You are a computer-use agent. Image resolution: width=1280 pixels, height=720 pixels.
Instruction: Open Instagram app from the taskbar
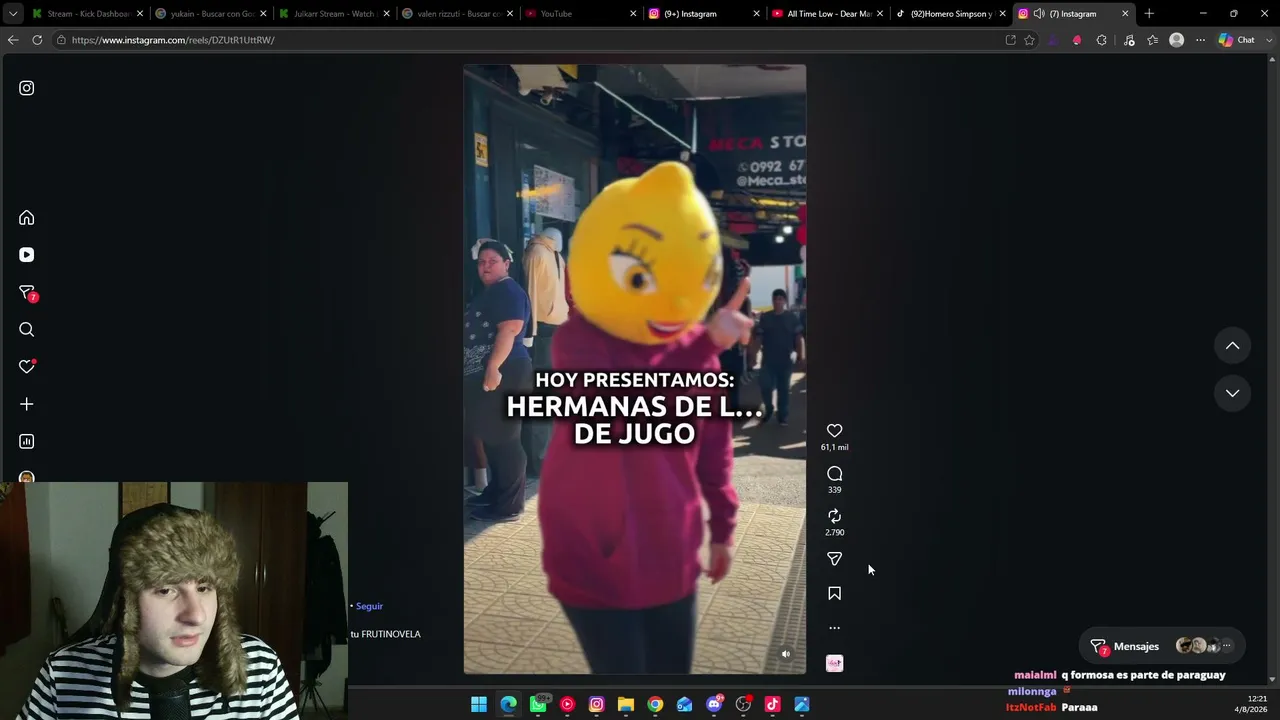pos(597,704)
